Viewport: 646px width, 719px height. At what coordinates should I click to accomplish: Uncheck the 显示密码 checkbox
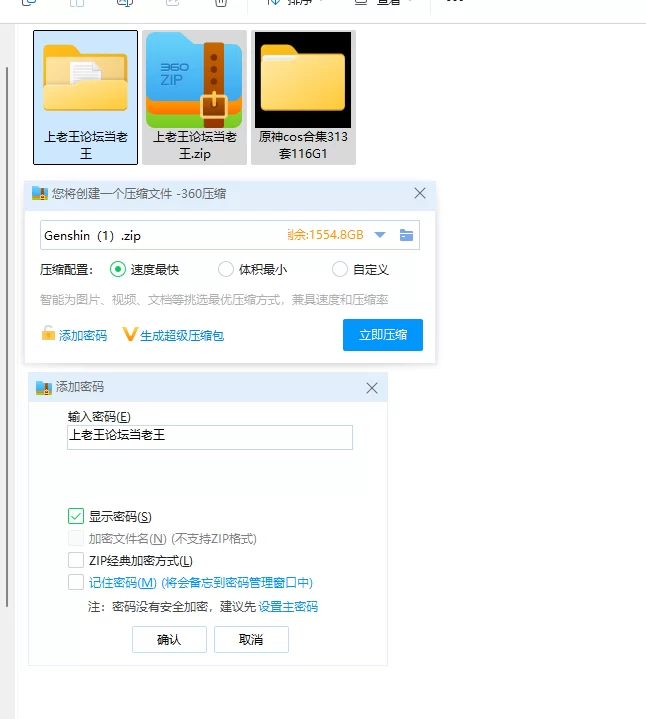tap(76, 516)
